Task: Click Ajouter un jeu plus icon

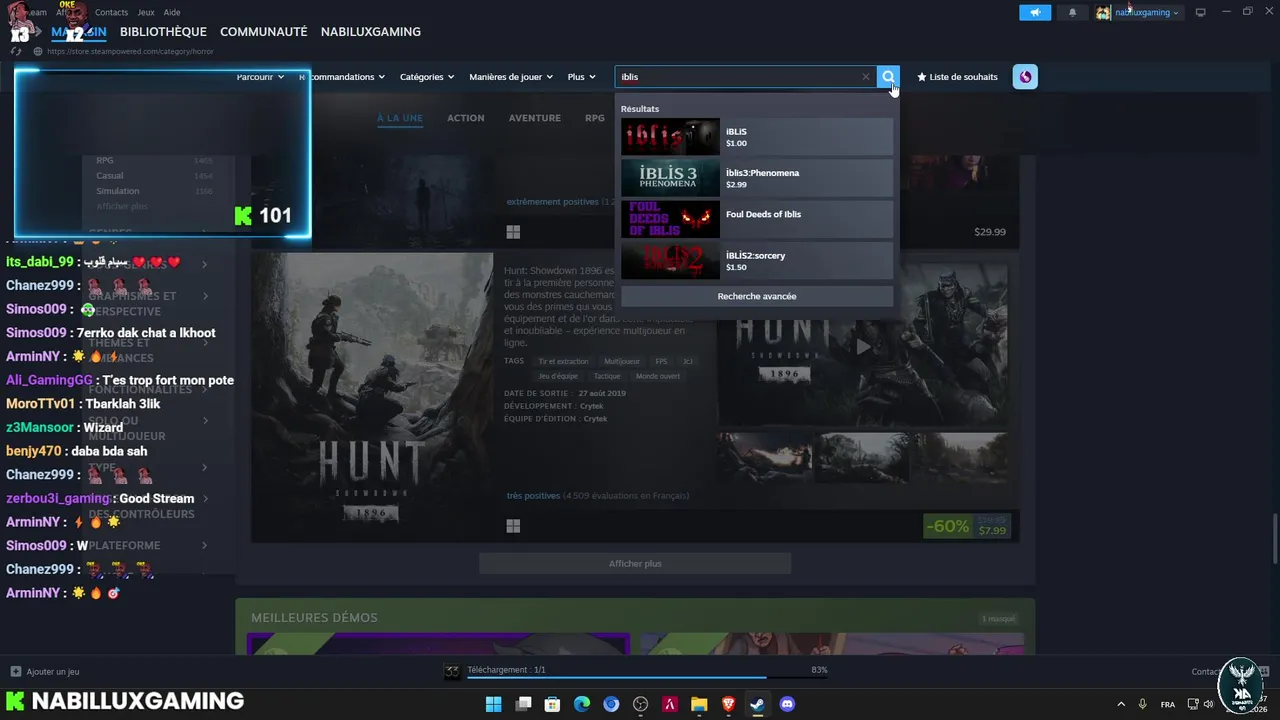Action: tap(15, 672)
